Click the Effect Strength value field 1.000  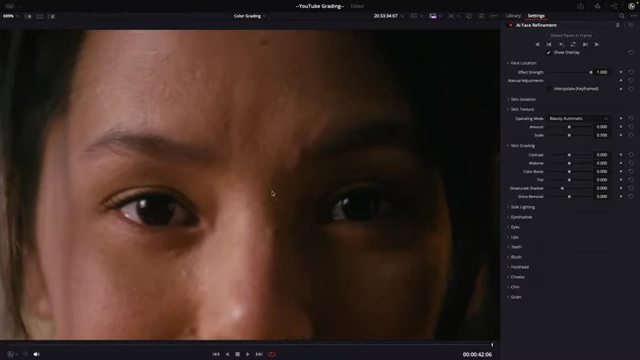pyautogui.click(x=602, y=72)
